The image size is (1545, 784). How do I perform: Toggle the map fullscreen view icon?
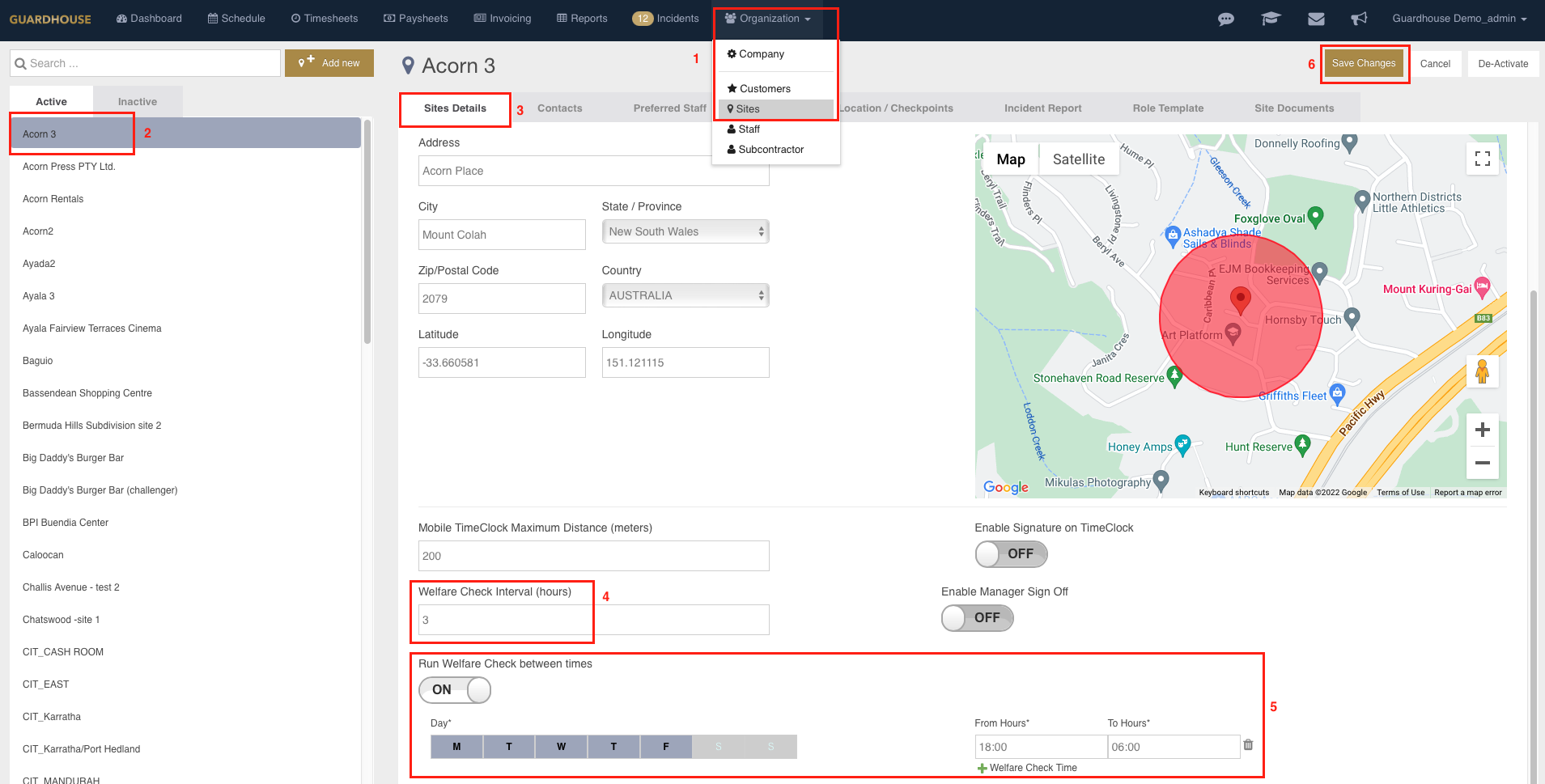[1483, 159]
